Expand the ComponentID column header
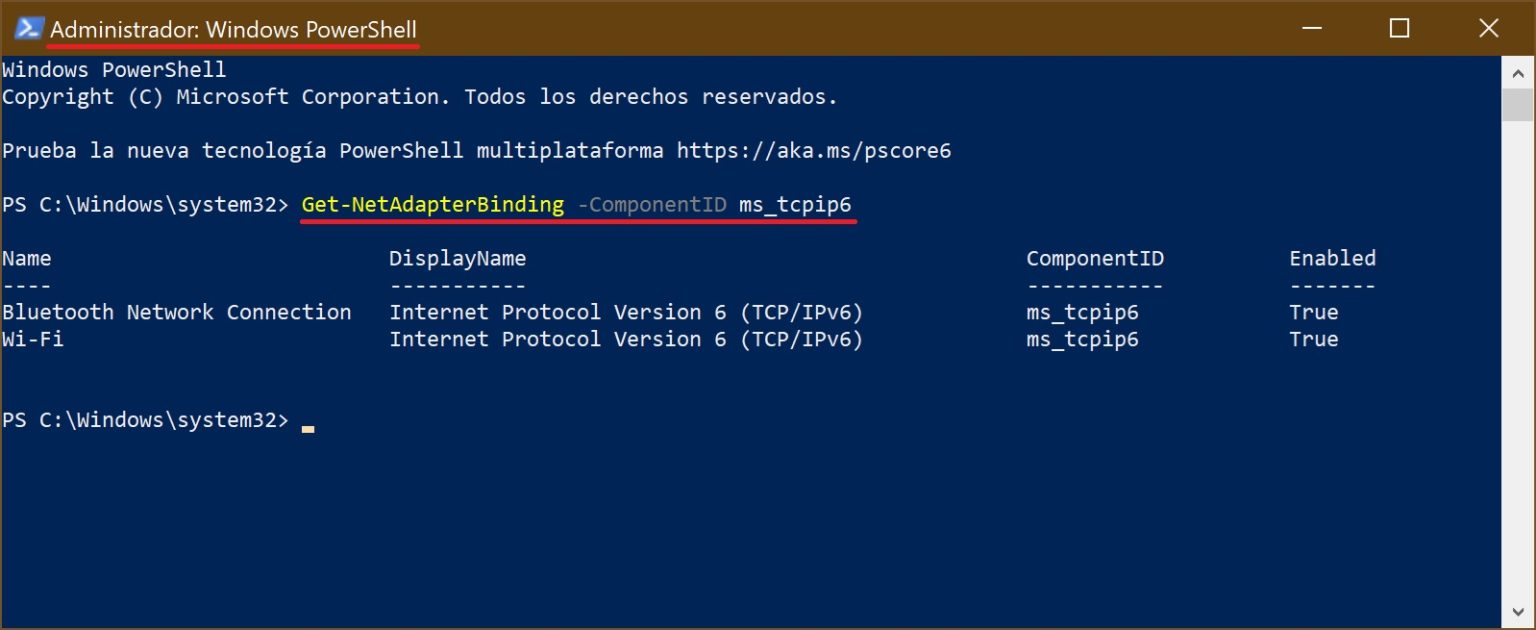This screenshot has height=630, width=1536. 1095,258
